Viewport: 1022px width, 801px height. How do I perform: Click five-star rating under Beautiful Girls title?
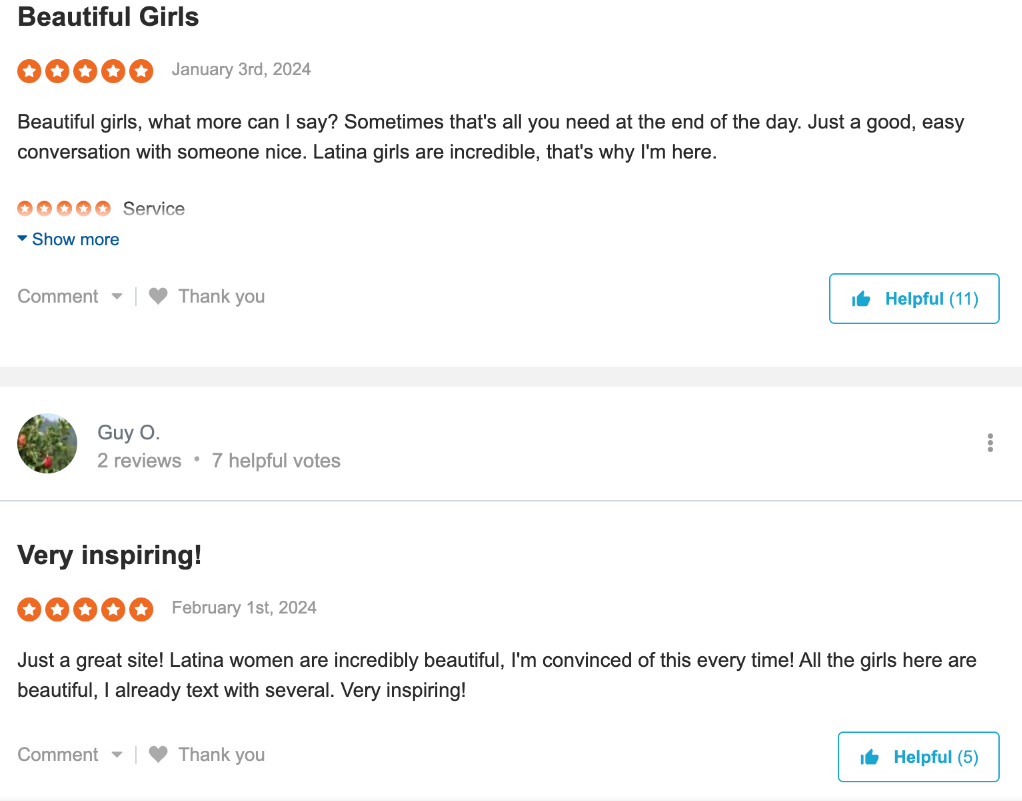85,70
